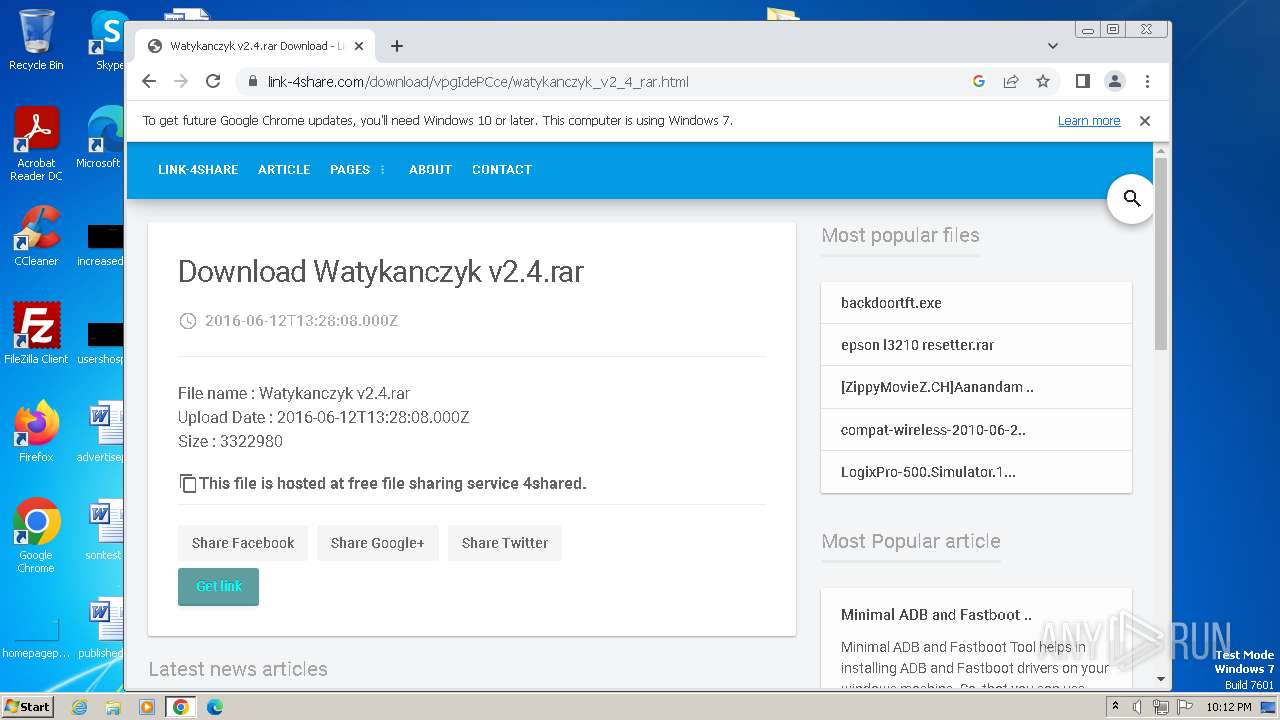Click the Get link button
This screenshot has height=720, width=1280.
[x=218, y=587]
